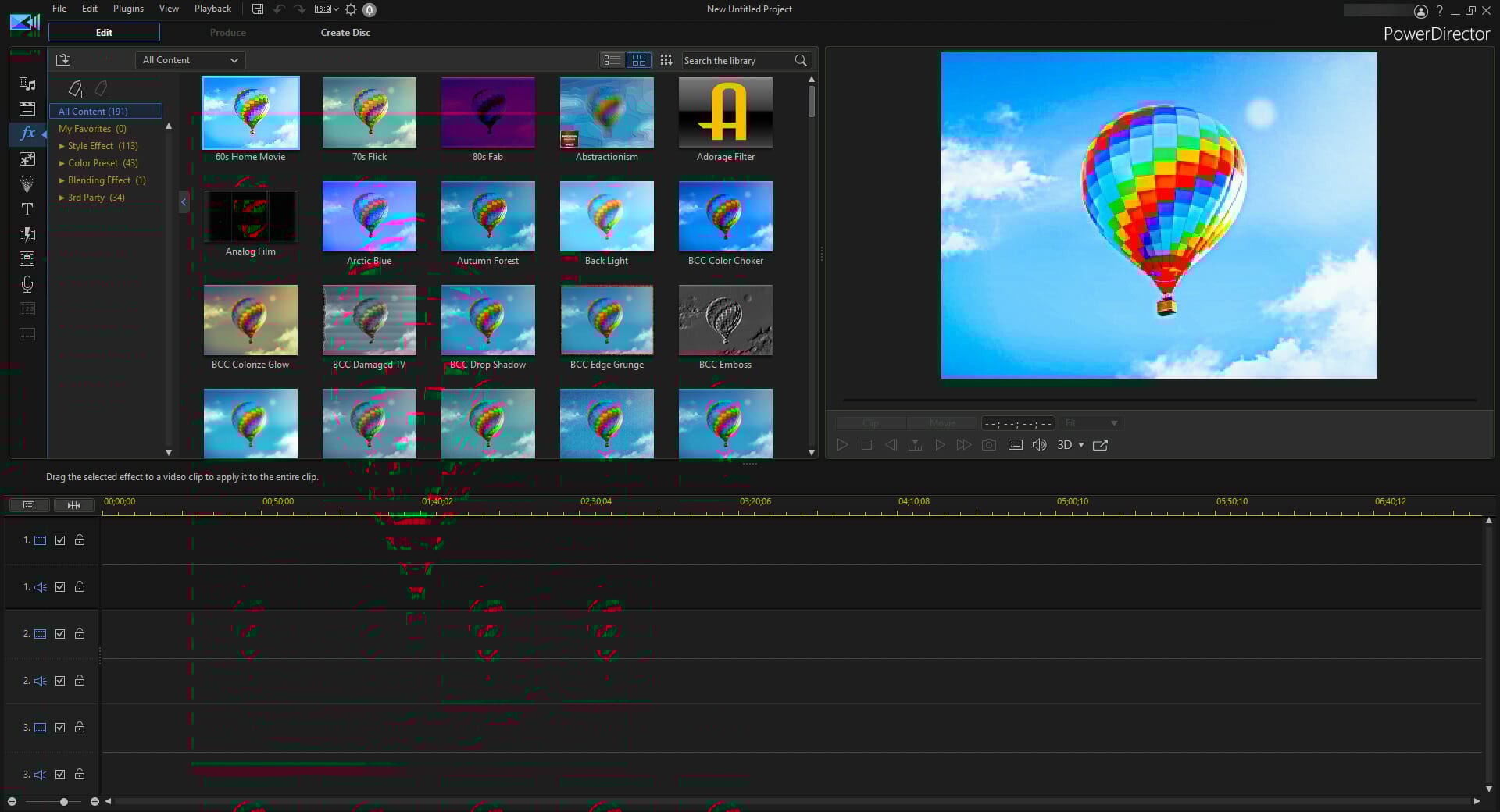1500x812 pixels.
Task: Click the search magnifier icon
Action: (x=801, y=60)
